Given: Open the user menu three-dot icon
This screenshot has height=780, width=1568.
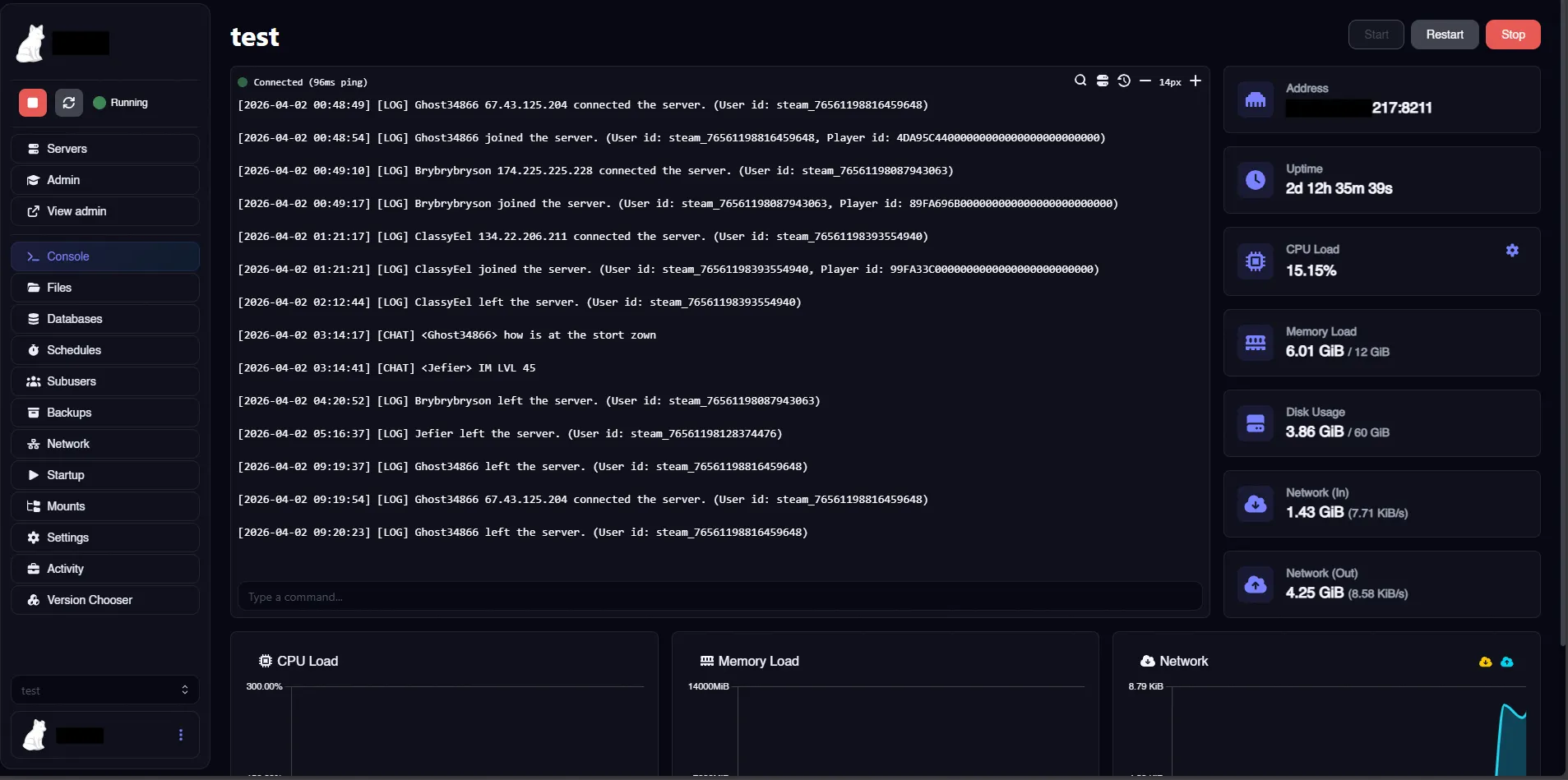Looking at the screenshot, I should (181, 735).
